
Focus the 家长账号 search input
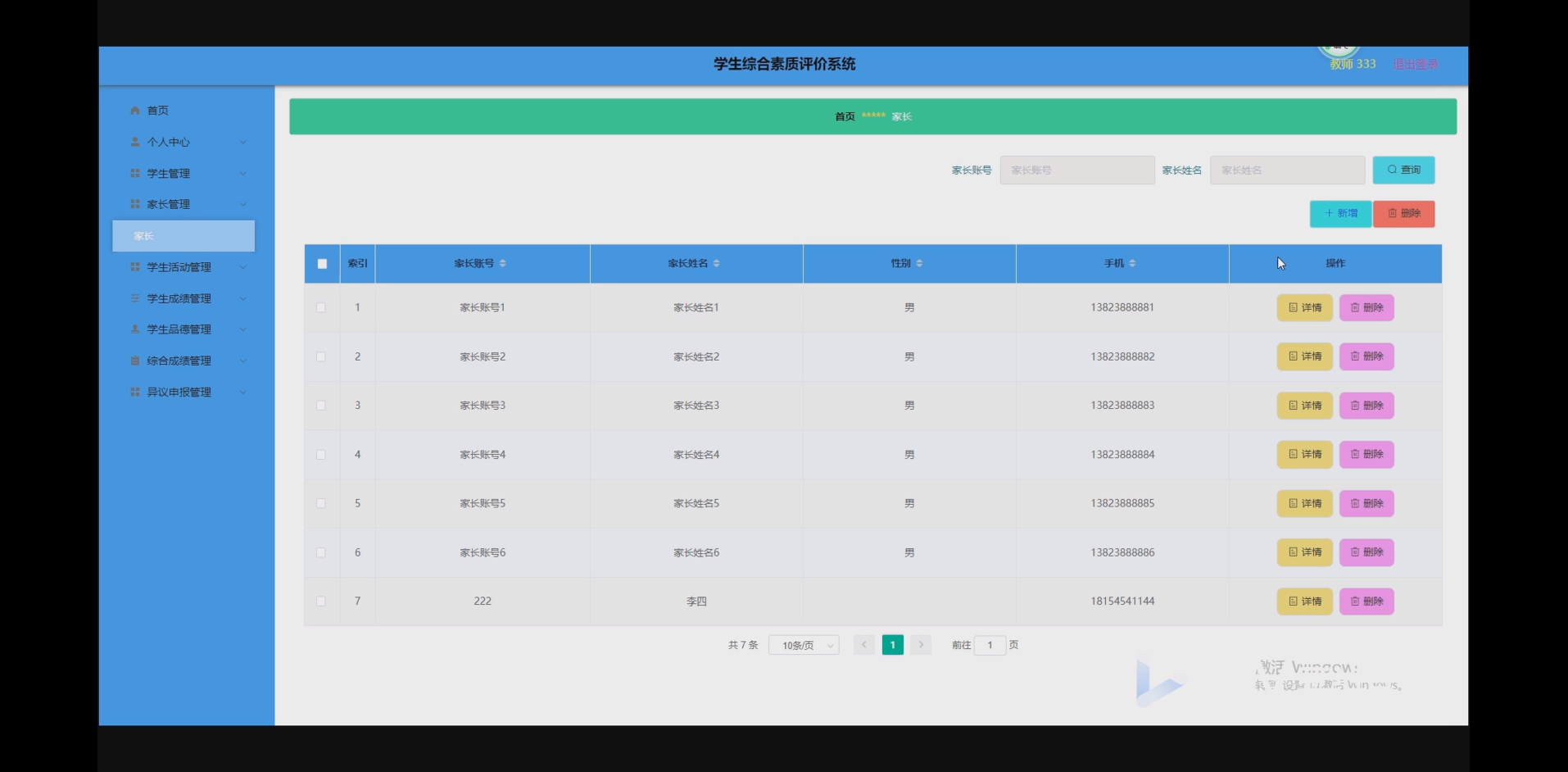pyautogui.click(x=1077, y=170)
